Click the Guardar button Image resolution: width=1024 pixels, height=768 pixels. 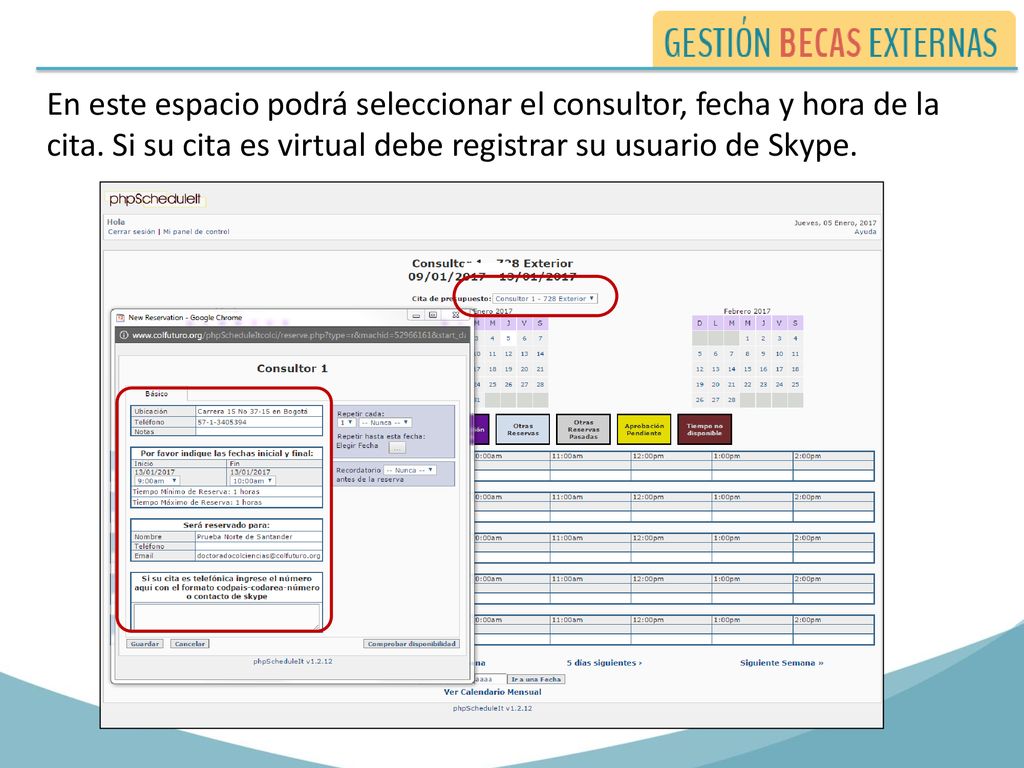click(144, 644)
